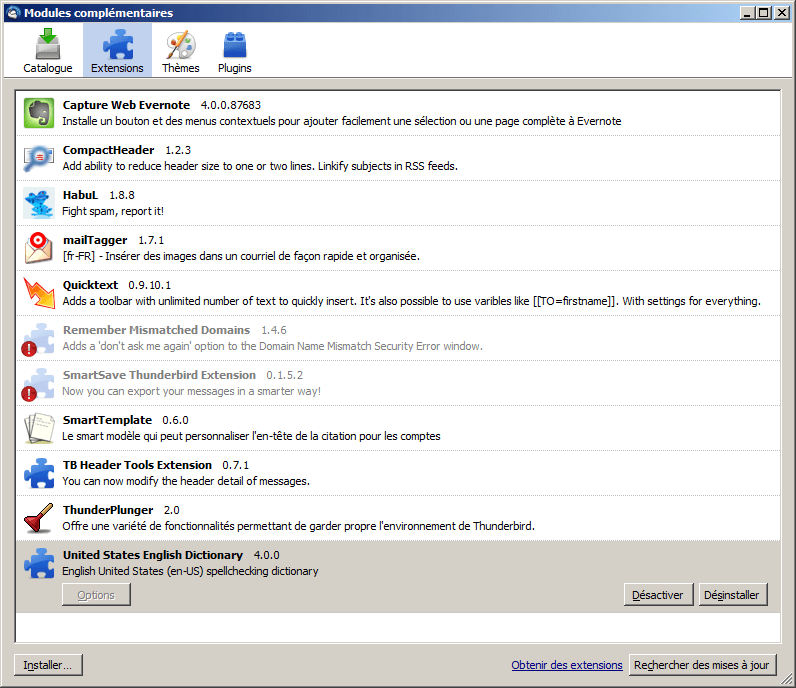This screenshot has width=796, height=688.
Task: Click the 'Now you can export your messages' text
Action: [191, 391]
